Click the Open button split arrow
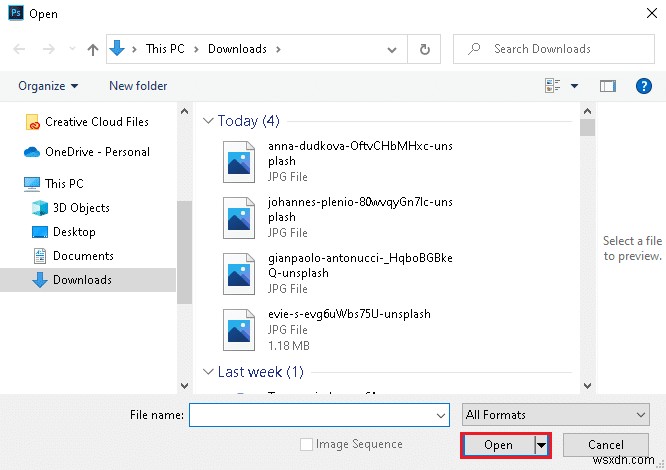 [542, 445]
